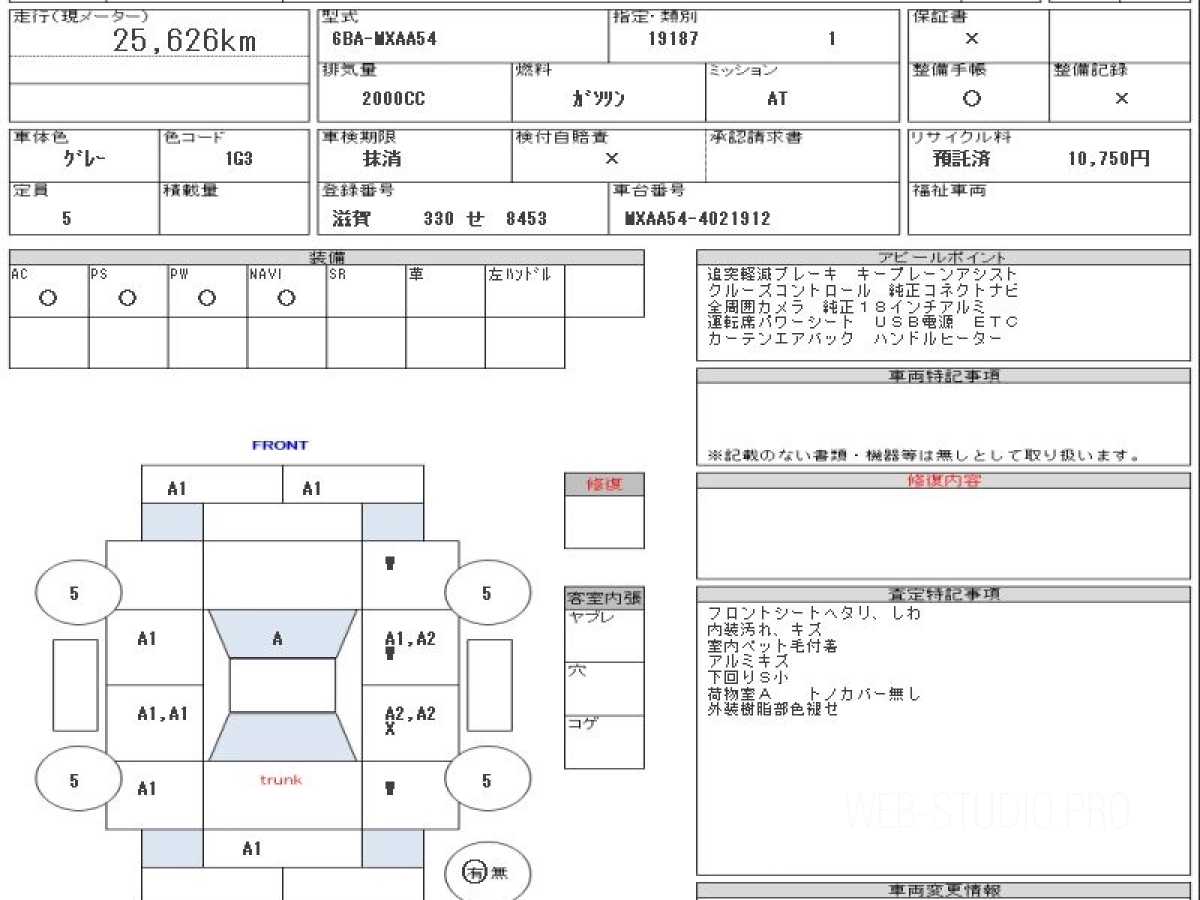Click the blue FRONT label on diagram
The height and width of the screenshot is (900, 1200).
click(x=280, y=445)
